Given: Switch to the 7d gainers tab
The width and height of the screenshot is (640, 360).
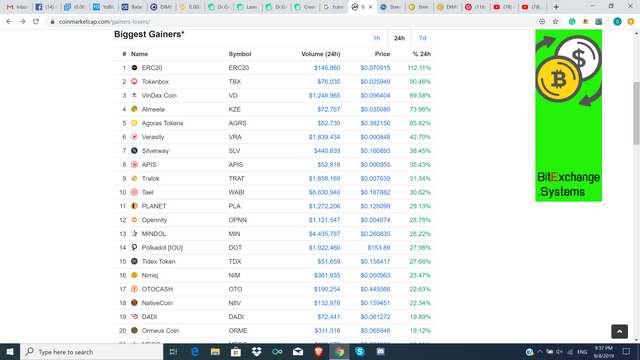Looking at the screenshot, I should tap(422, 38).
